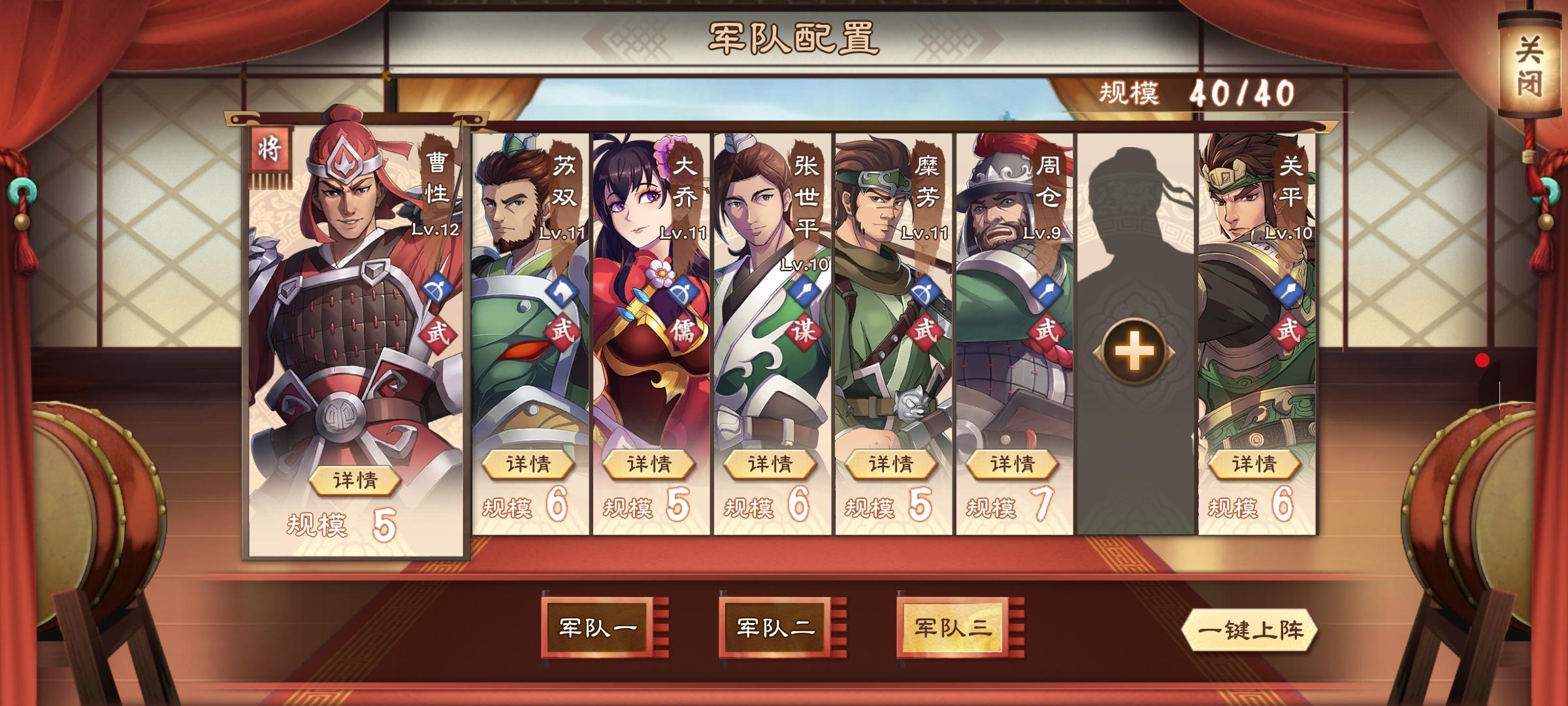Click the 武 class badge on 关平
Screen dimensions: 1568x706
coord(1288,330)
